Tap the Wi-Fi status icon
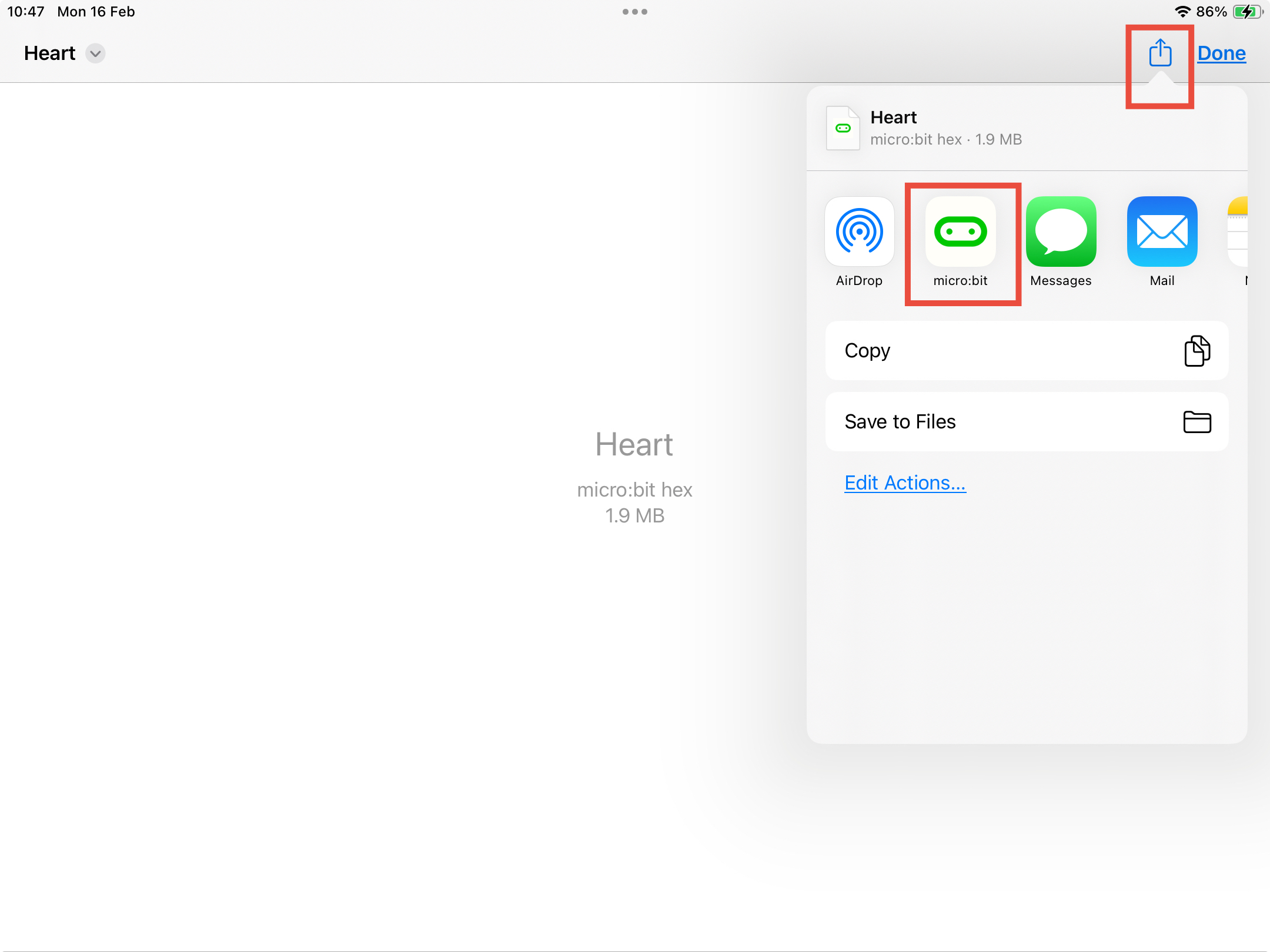The image size is (1270, 952). (1182, 12)
